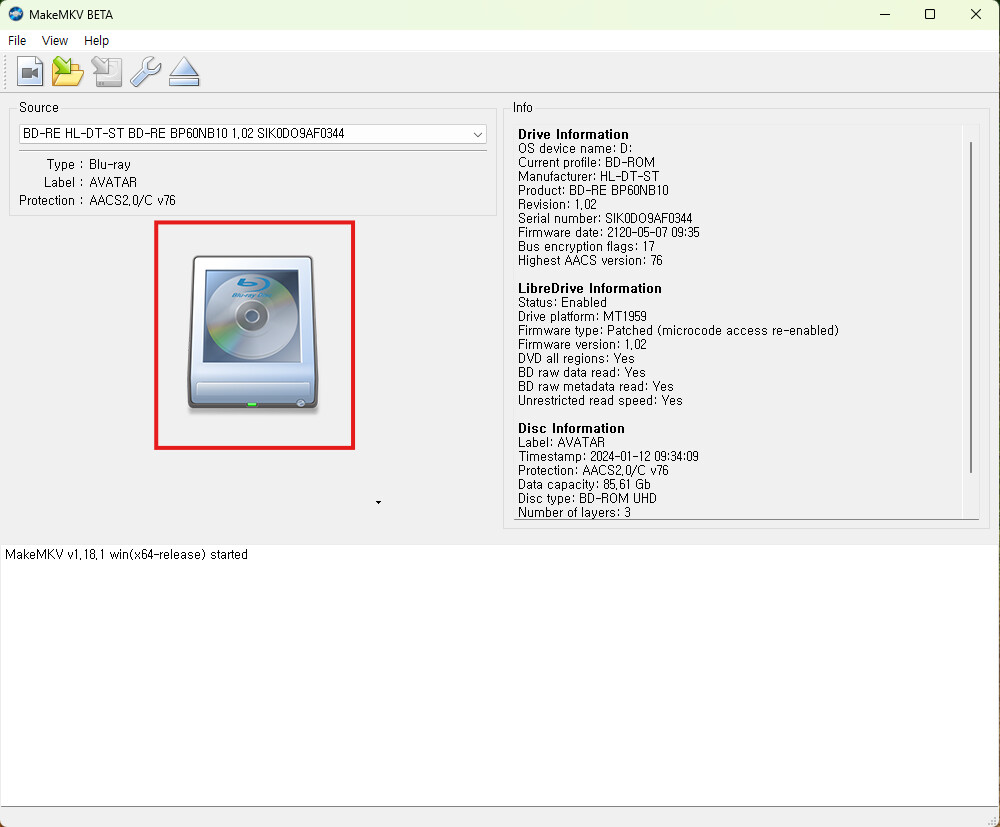Image resolution: width=1000 pixels, height=827 pixels.
Task: Click log line 'MakeMKV v1.18.1 win(x64-release) started'
Action: (126, 555)
